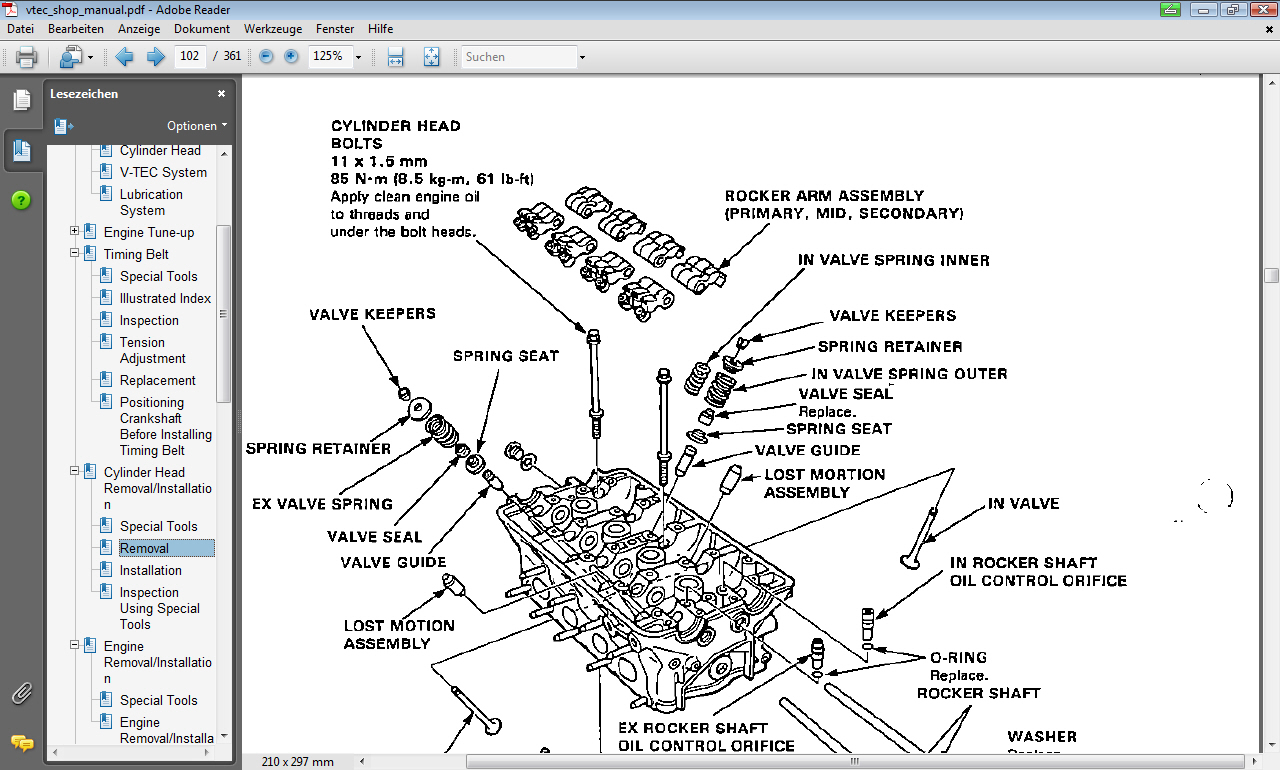Screen dimensions: 1280x770
Task: Open the zoom percentage dropdown arrow
Action: (358, 57)
